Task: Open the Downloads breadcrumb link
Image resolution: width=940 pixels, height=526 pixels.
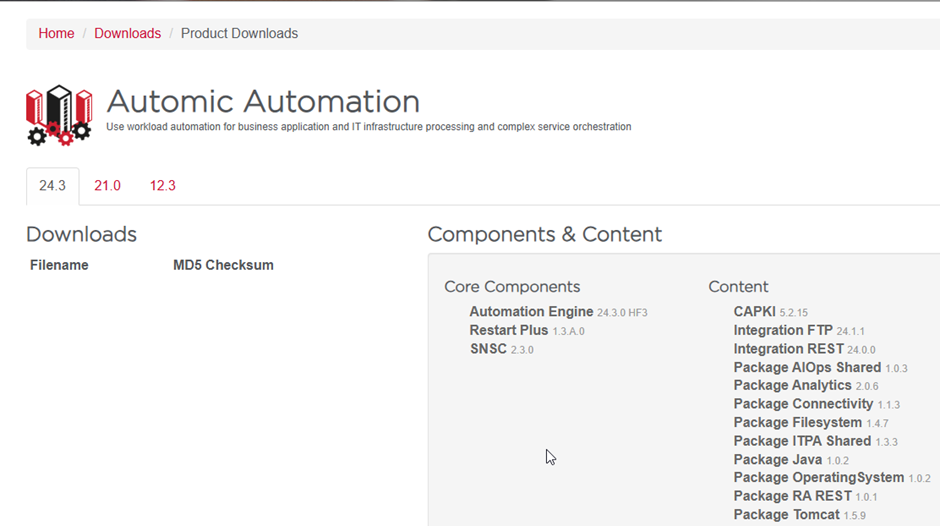Action: pos(128,34)
